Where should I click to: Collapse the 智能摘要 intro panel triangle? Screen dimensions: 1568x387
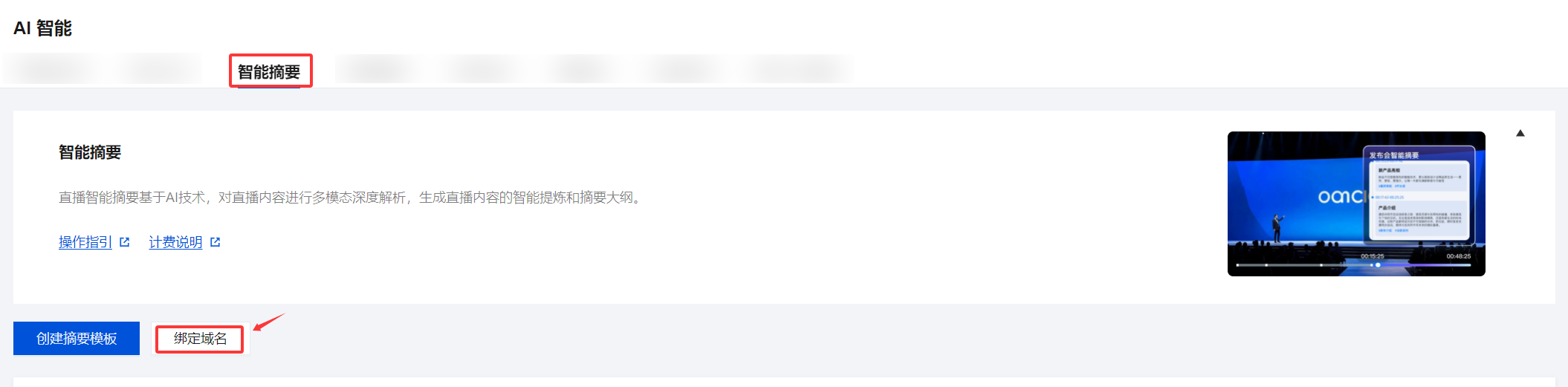(1520, 134)
